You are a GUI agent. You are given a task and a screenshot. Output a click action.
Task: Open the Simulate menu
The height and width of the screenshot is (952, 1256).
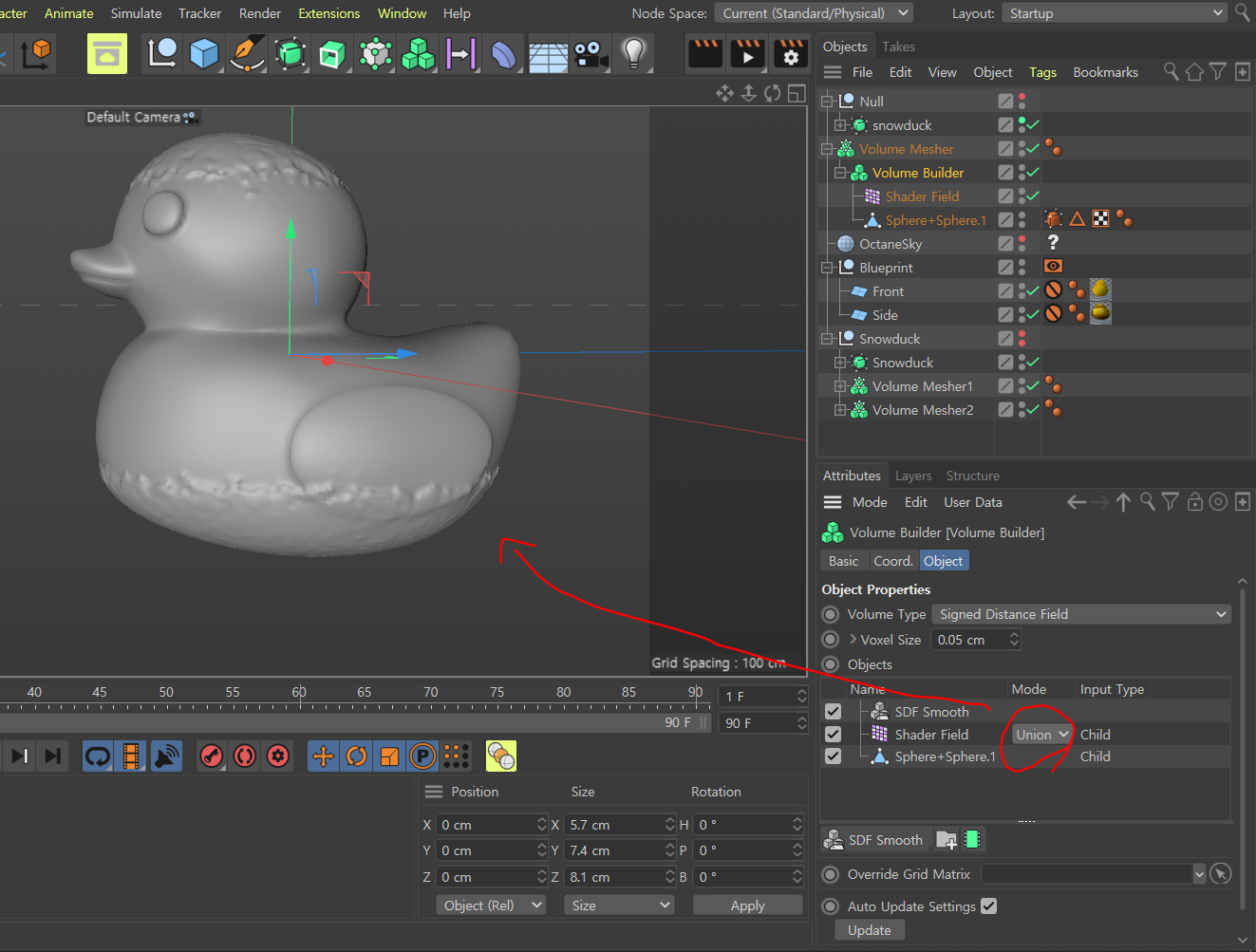click(x=136, y=13)
